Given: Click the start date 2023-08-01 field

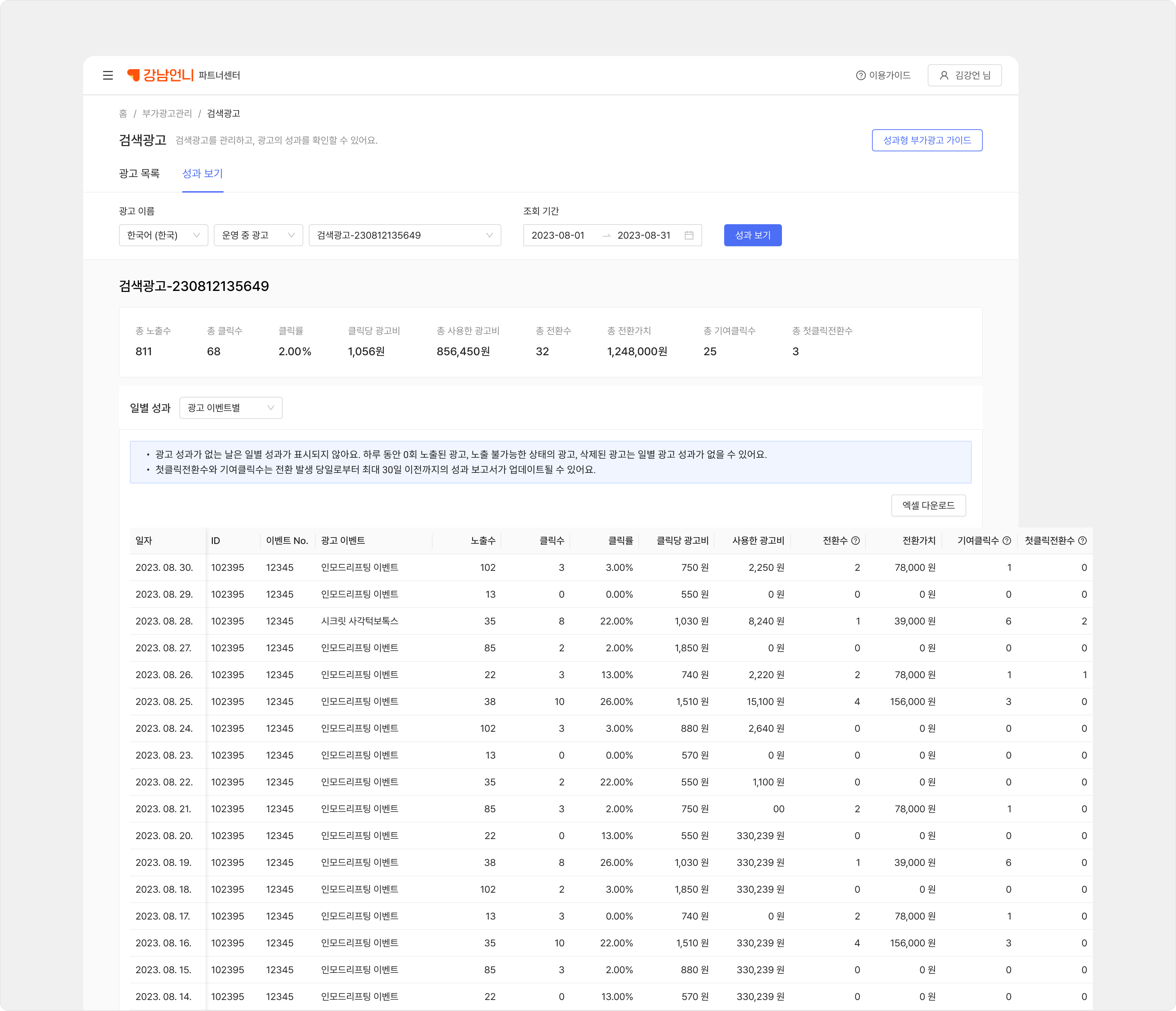Looking at the screenshot, I should tap(557, 235).
